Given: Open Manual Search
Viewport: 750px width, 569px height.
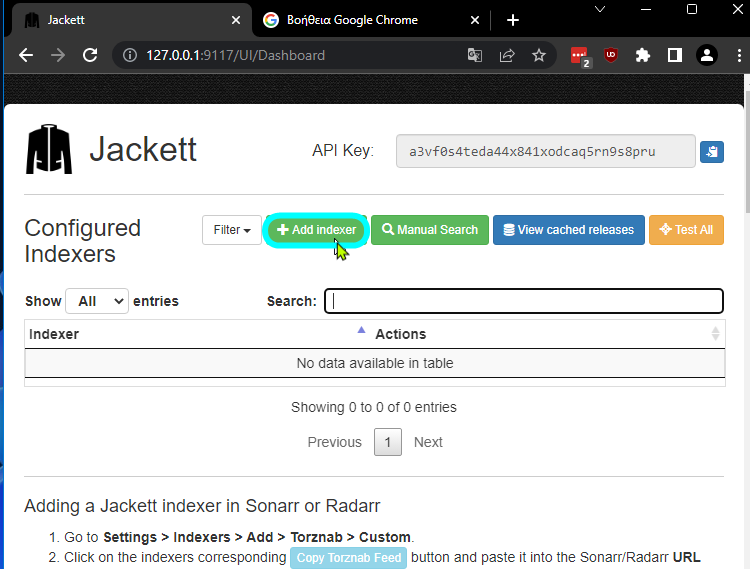Looking at the screenshot, I should [x=430, y=230].
